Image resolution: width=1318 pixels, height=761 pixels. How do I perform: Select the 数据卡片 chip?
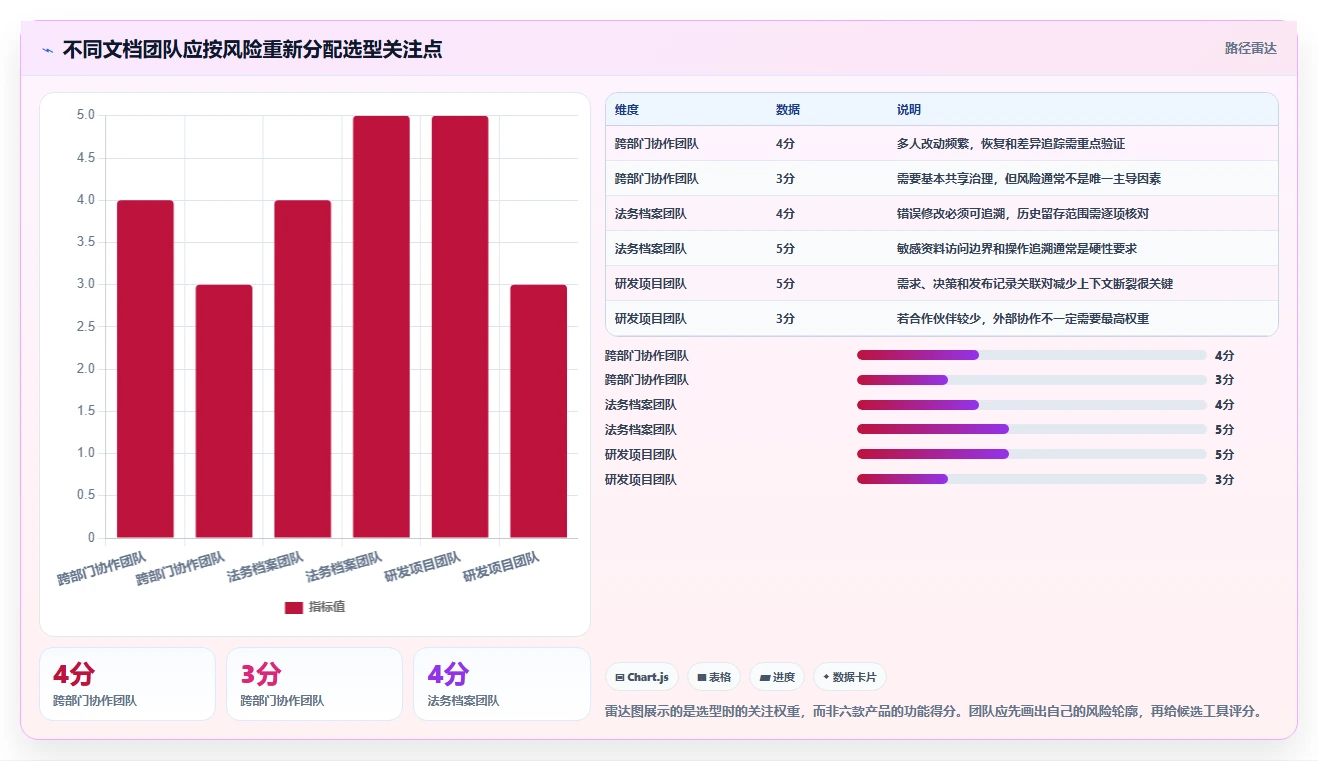[850, 677]
